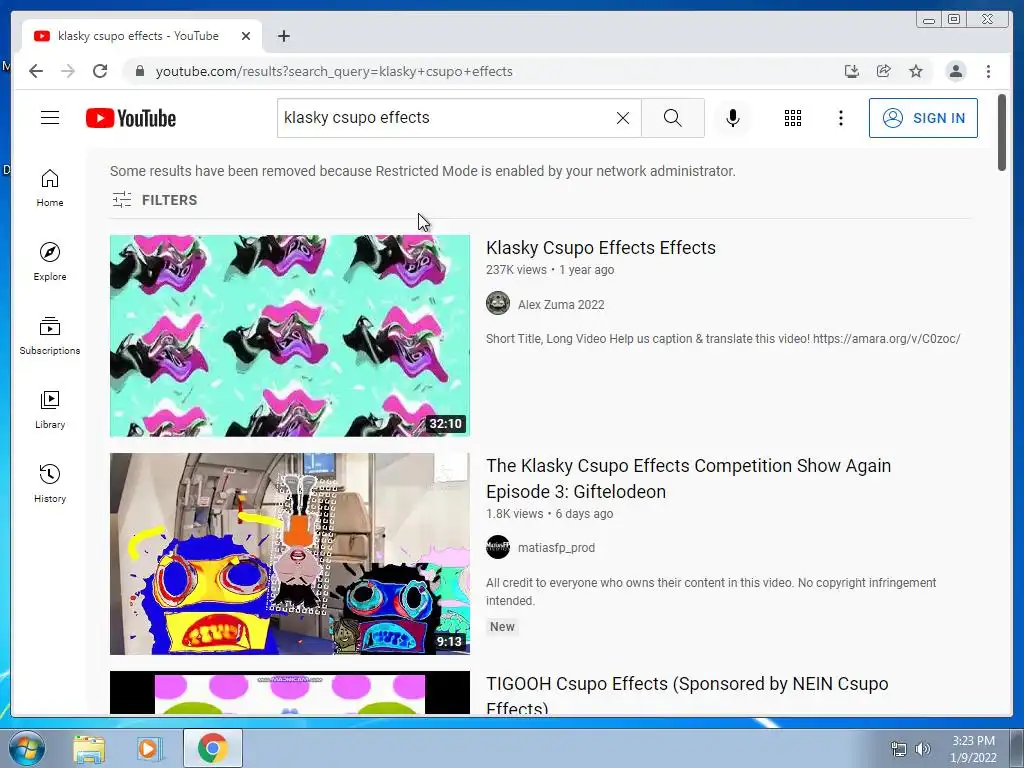Viewport: 1024px width, 768px height.
Task: Open the volume control in system tray
Action: (x=923, y=749)
